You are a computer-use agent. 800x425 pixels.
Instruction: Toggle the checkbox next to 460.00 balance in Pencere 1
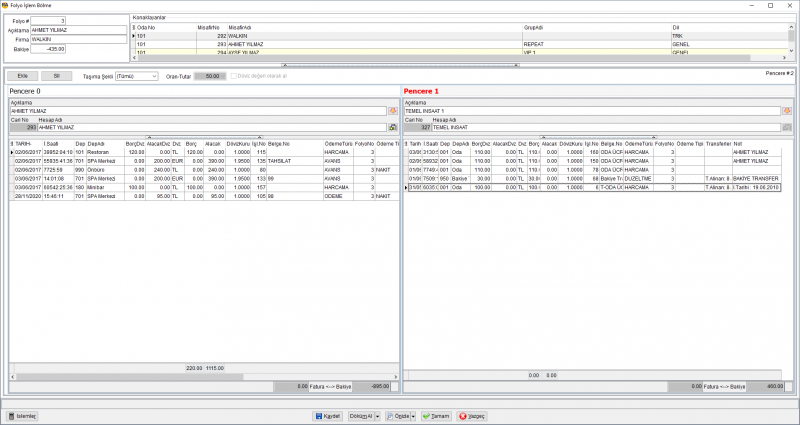pyautogui.click(x=789, y=387)
